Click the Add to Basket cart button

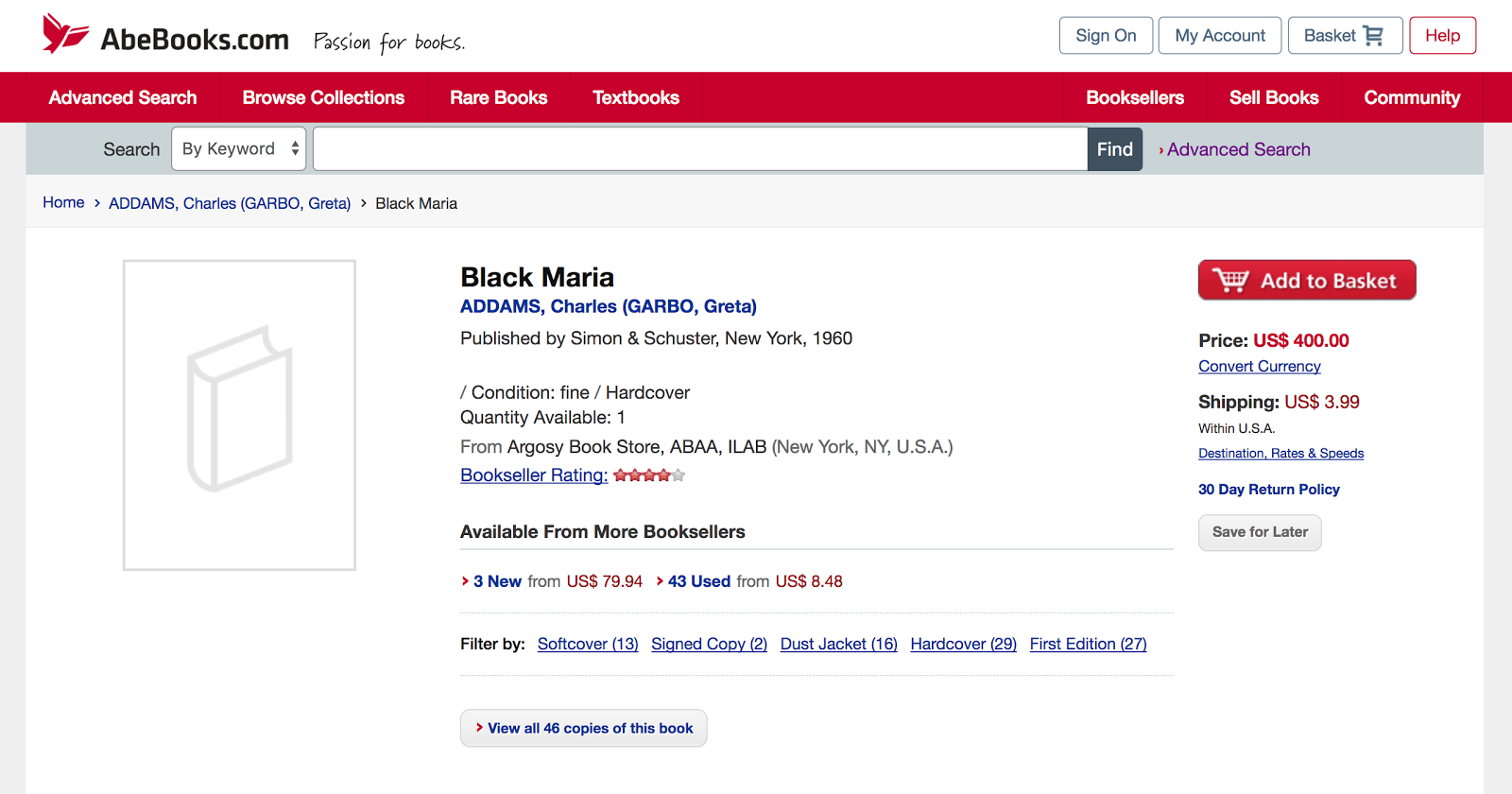pos(1307,280)
